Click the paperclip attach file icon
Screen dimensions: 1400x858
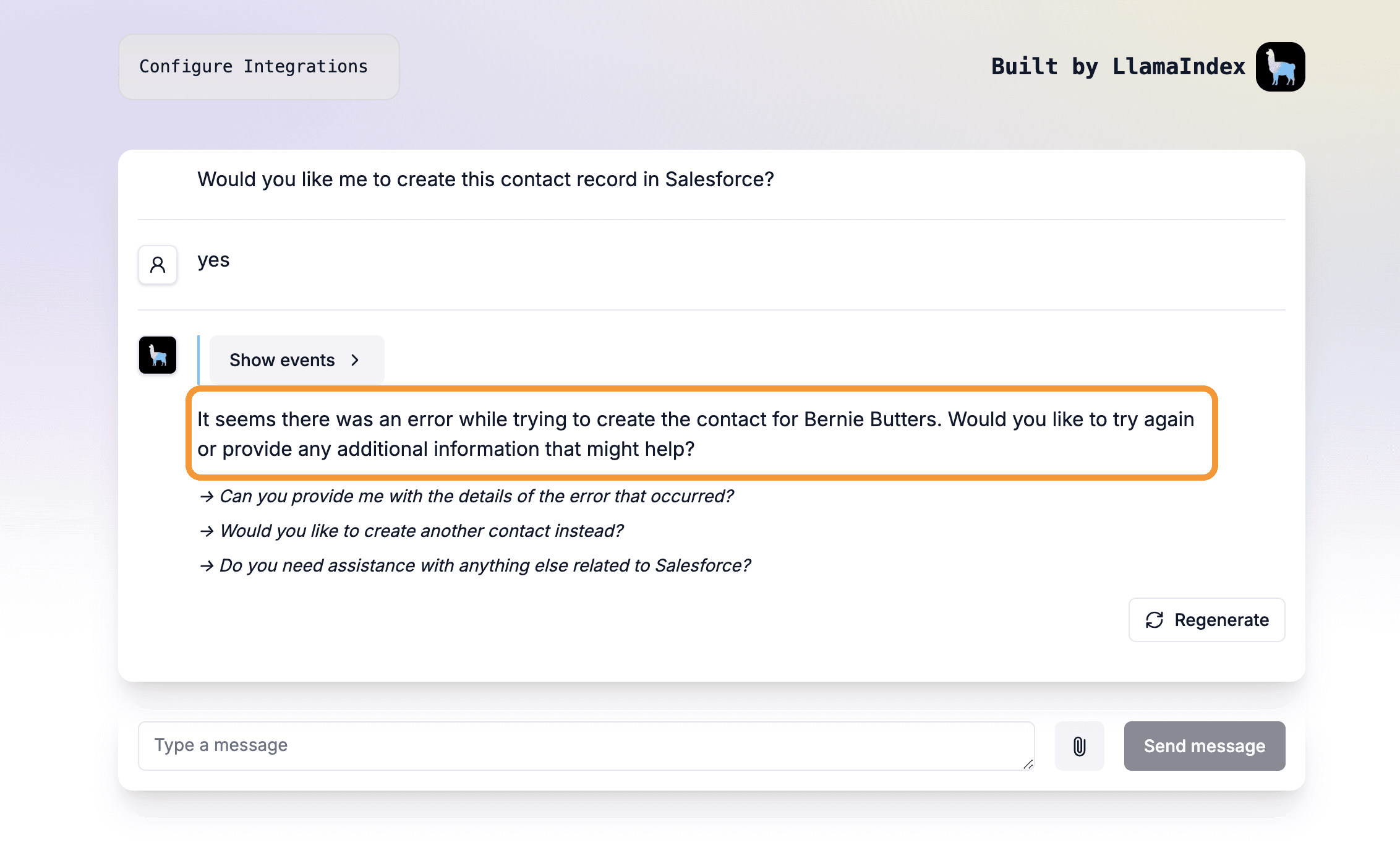[1079, 746]
